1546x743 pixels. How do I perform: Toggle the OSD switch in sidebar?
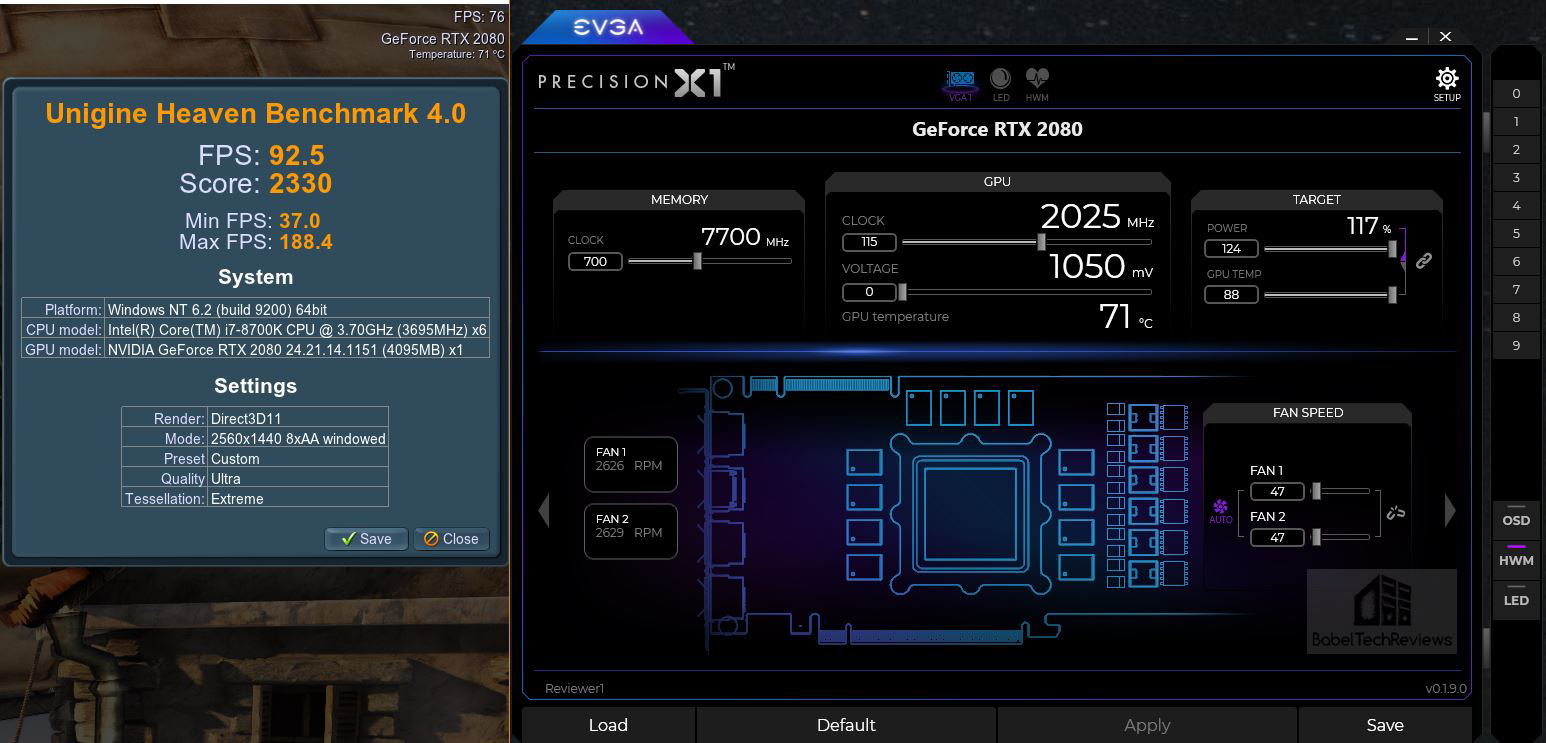click(x=1516, y=518)
